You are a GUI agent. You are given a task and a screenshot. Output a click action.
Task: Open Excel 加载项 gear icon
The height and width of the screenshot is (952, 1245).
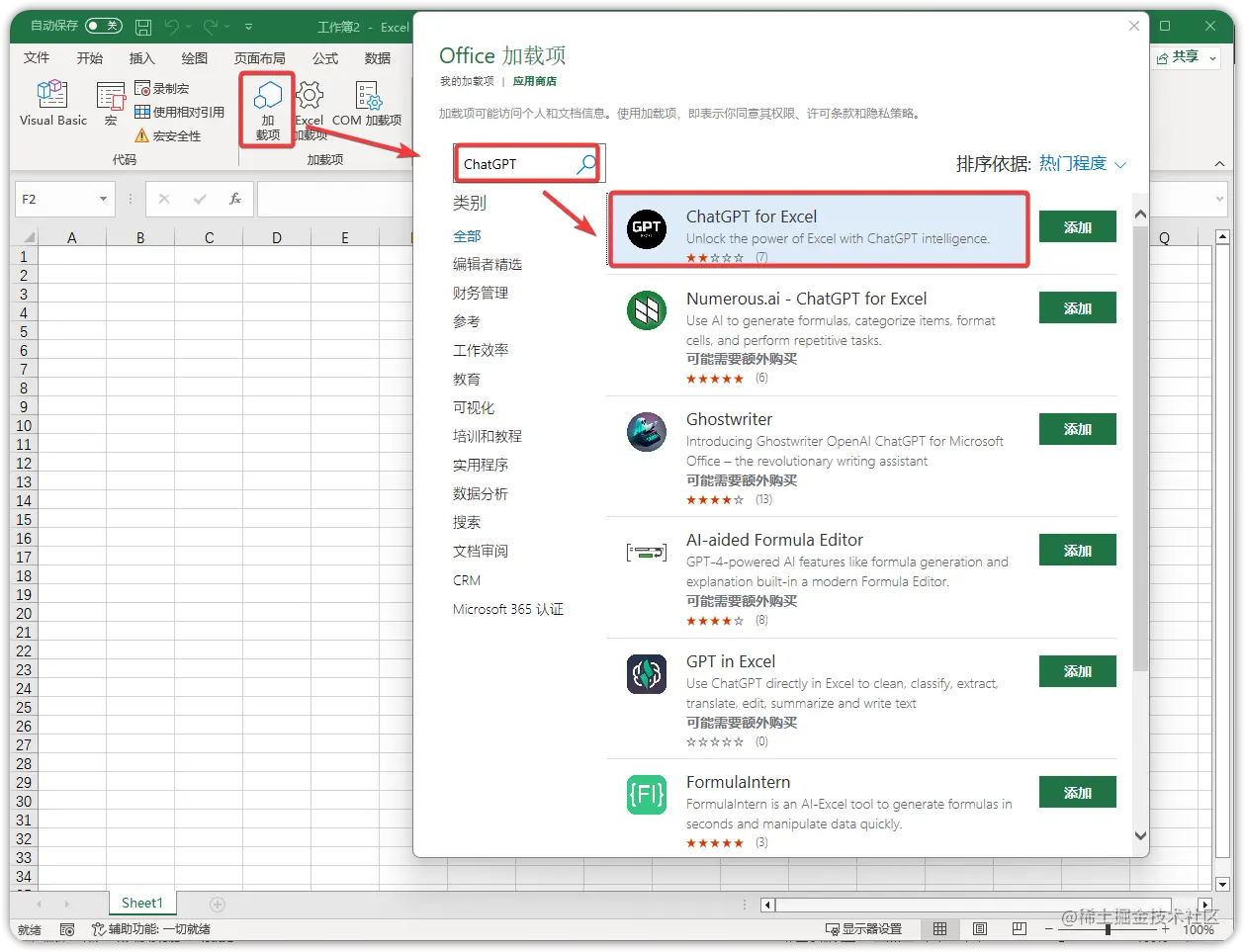coord(310,95)
